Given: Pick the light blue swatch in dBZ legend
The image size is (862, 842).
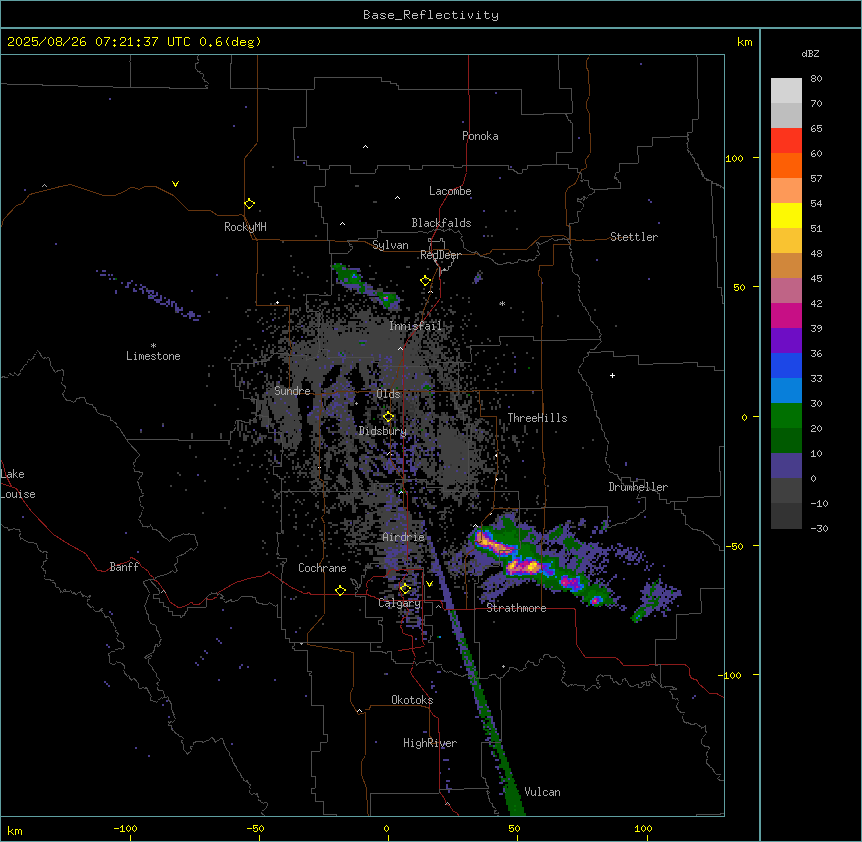Looking at the screenshot, I should pos(786,391).
